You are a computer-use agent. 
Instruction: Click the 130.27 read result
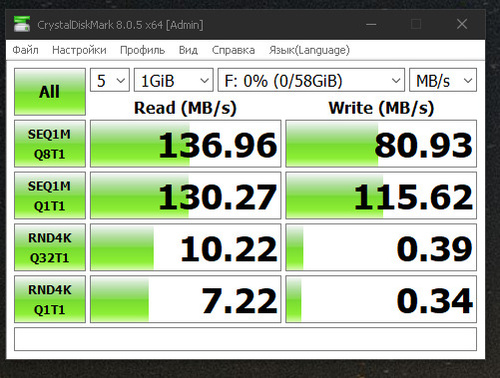point(186,195)
